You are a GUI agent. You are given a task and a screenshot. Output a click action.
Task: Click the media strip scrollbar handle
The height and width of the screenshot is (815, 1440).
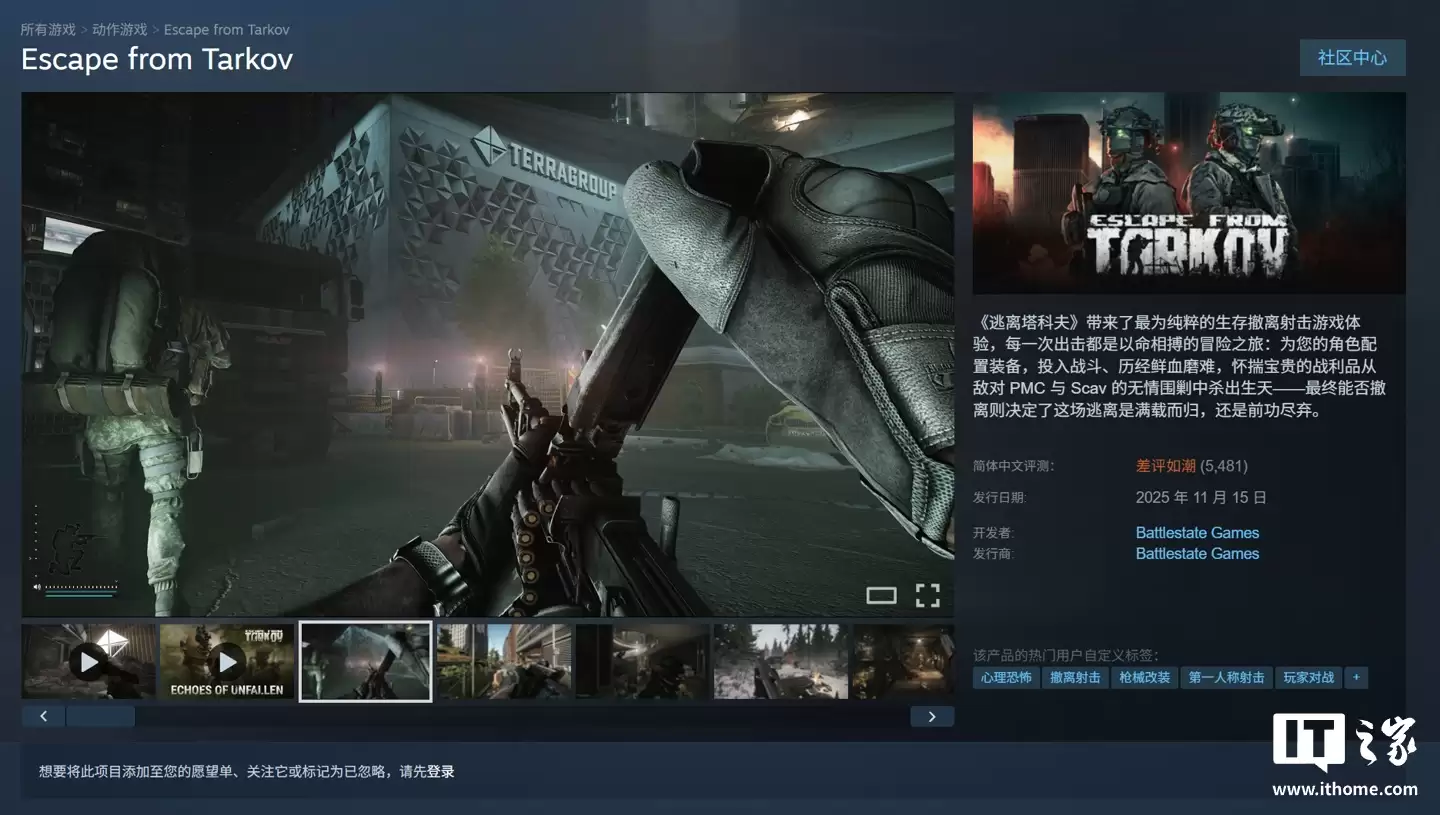click(100, 716)
